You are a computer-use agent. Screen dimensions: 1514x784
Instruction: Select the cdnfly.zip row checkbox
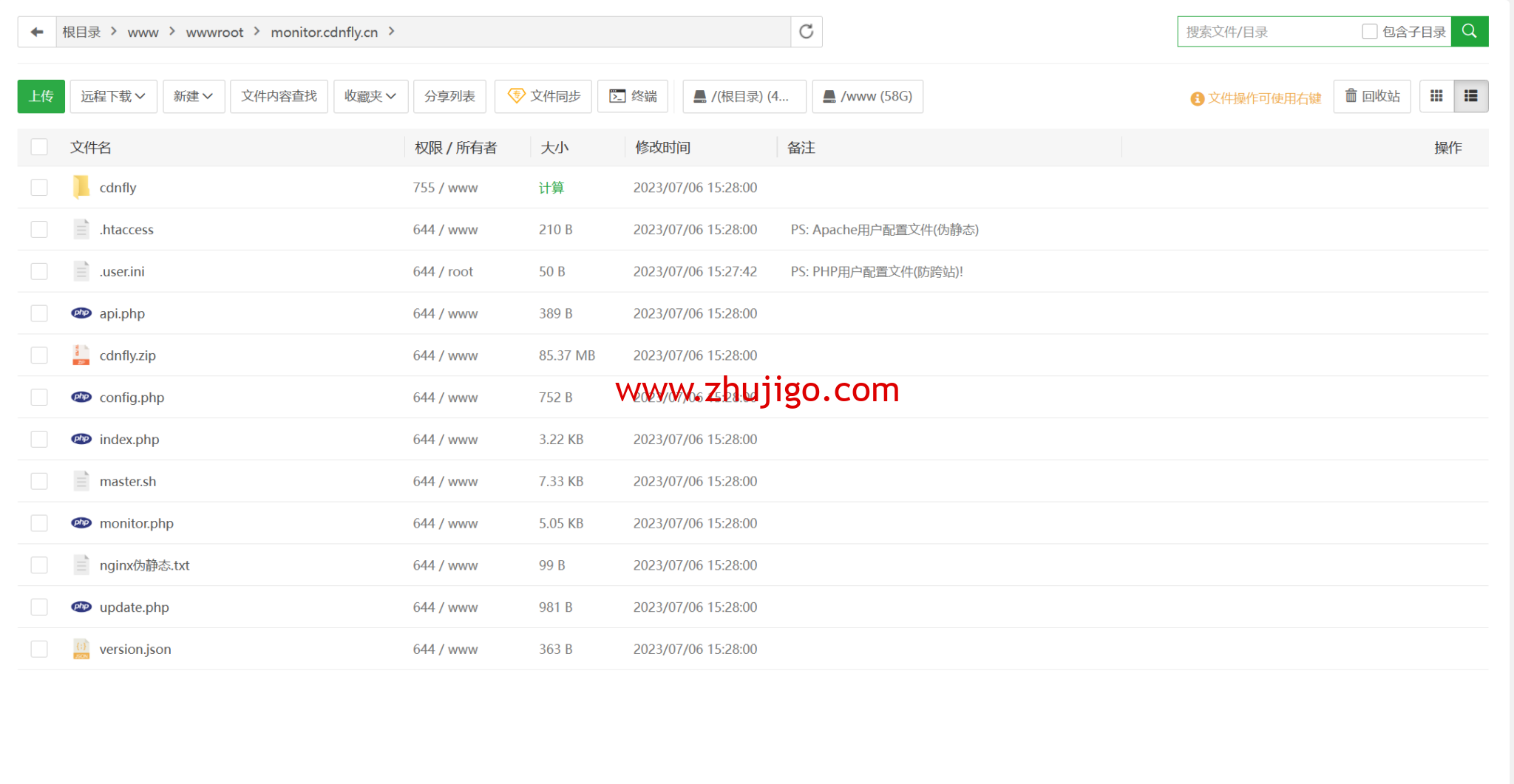39,355
